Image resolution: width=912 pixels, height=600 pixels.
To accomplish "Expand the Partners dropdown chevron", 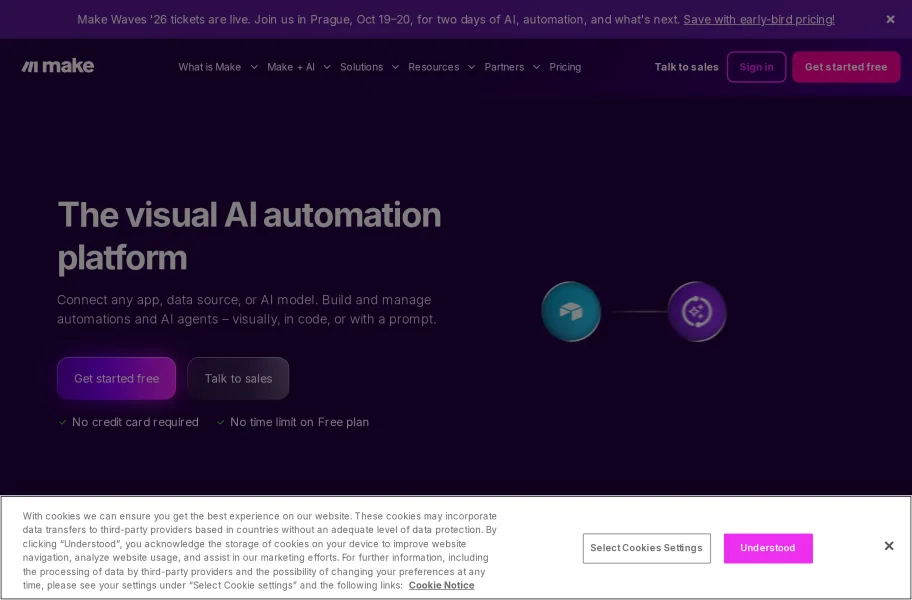I will click(x=536, y=67).
